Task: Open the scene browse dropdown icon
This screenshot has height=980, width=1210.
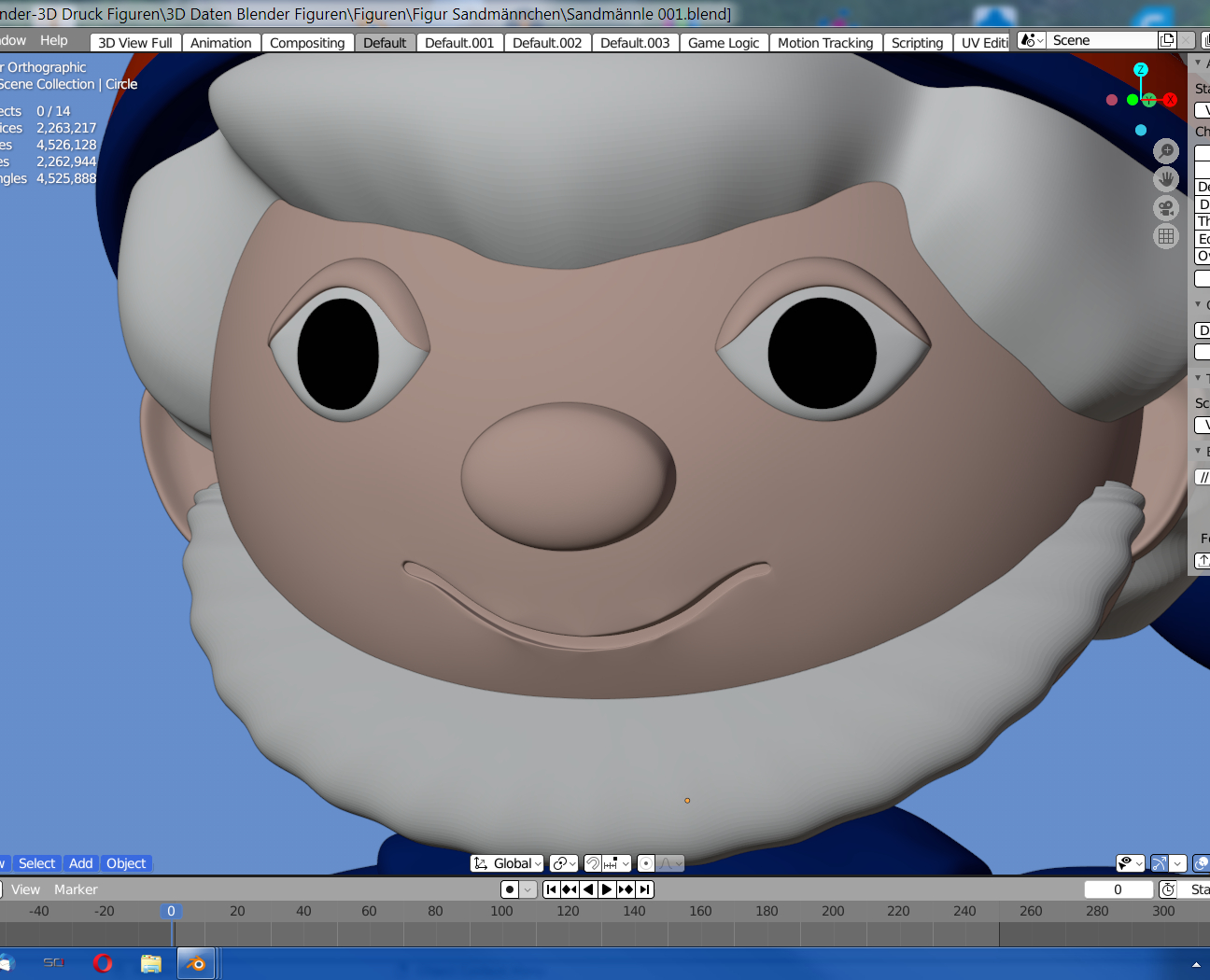Action: point(1031,40)
